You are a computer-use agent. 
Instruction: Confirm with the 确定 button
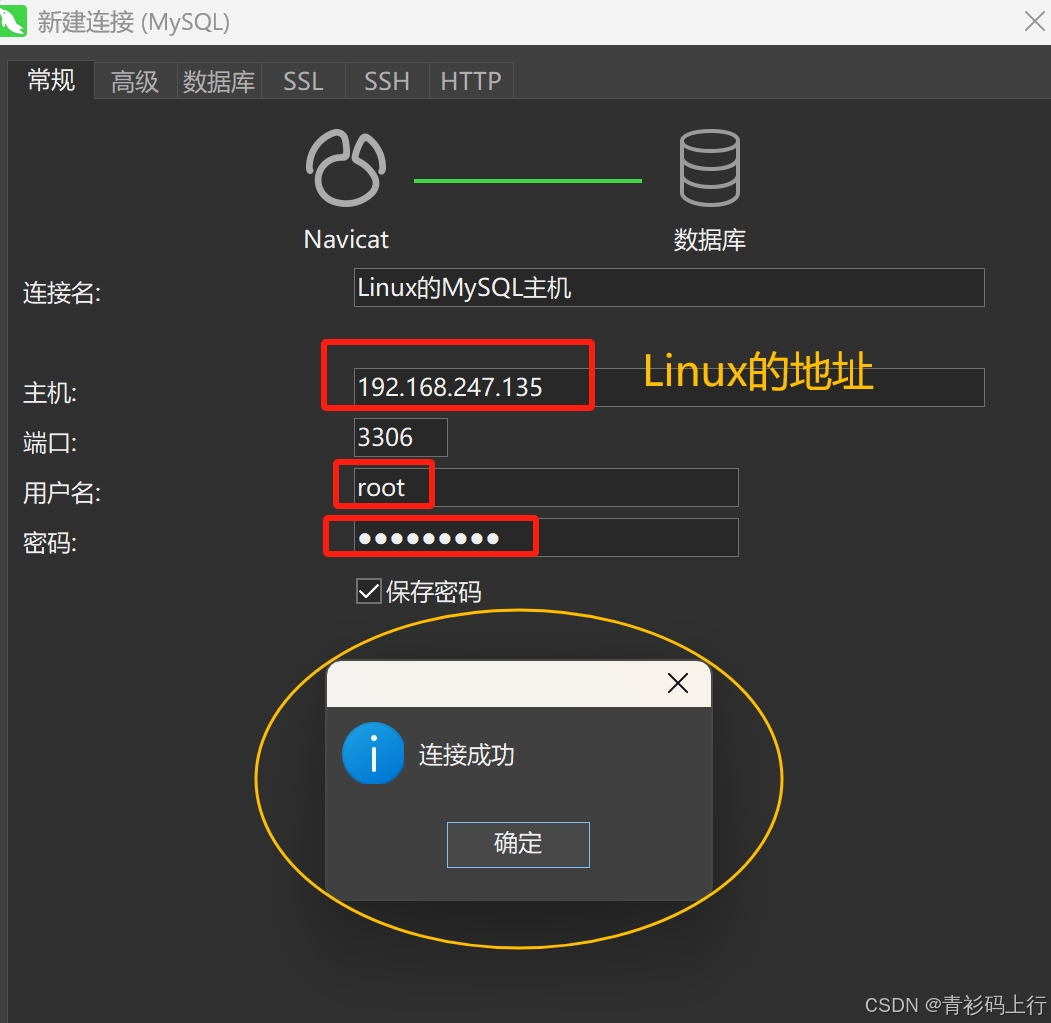(518, 844)
